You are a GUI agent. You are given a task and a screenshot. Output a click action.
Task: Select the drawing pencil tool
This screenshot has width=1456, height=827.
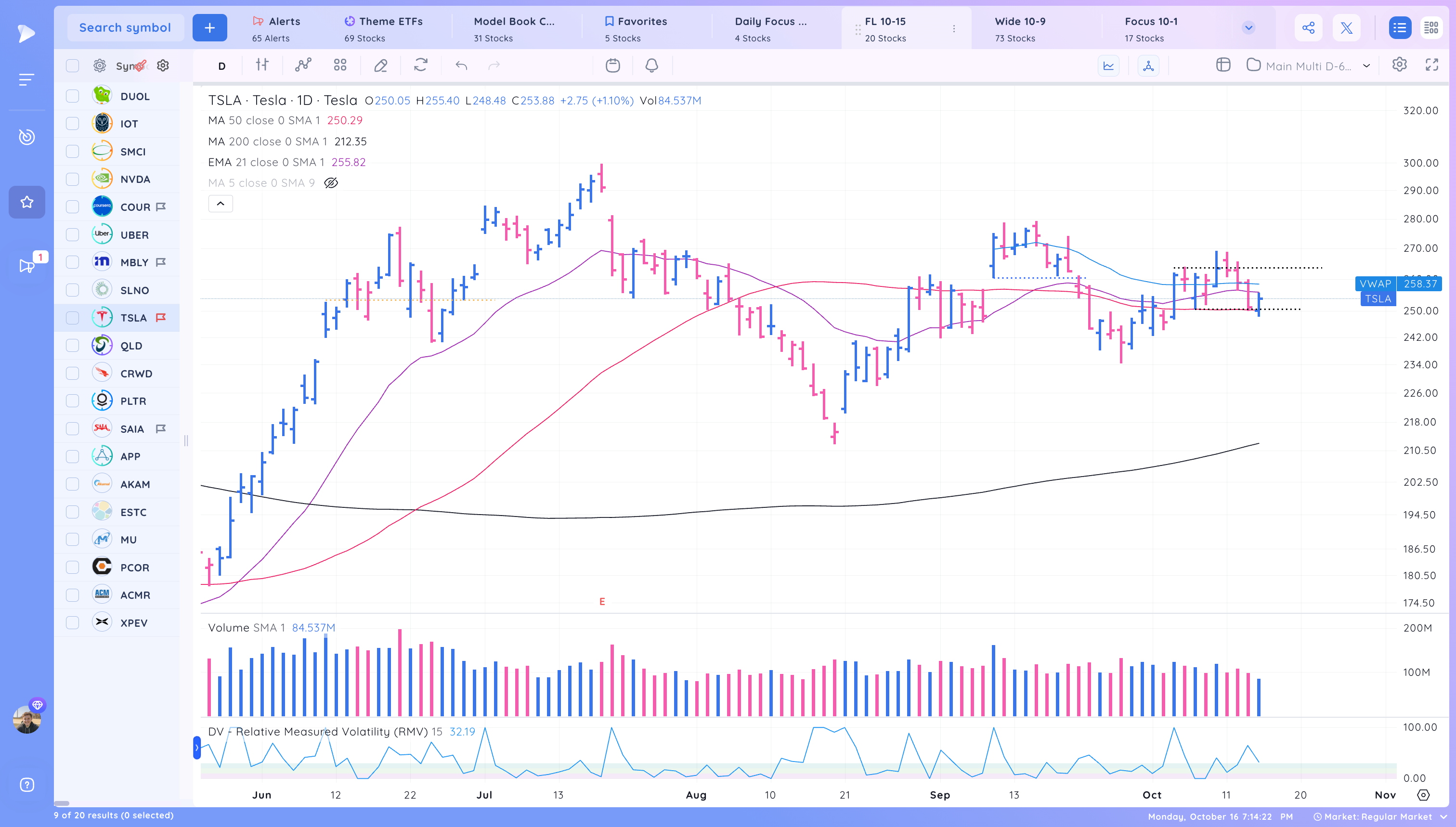[381, 65]
